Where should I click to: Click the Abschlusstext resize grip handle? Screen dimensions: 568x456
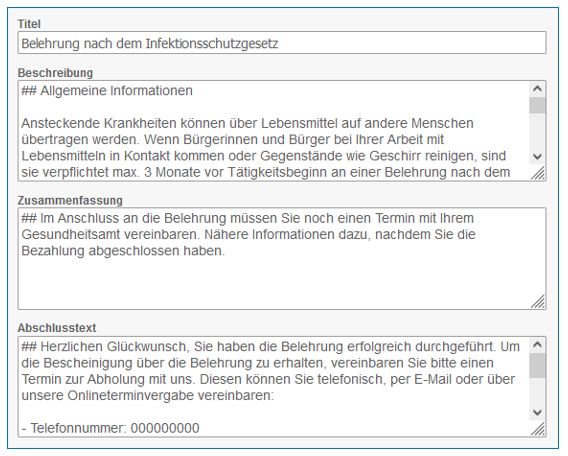[x=538, y=429]
